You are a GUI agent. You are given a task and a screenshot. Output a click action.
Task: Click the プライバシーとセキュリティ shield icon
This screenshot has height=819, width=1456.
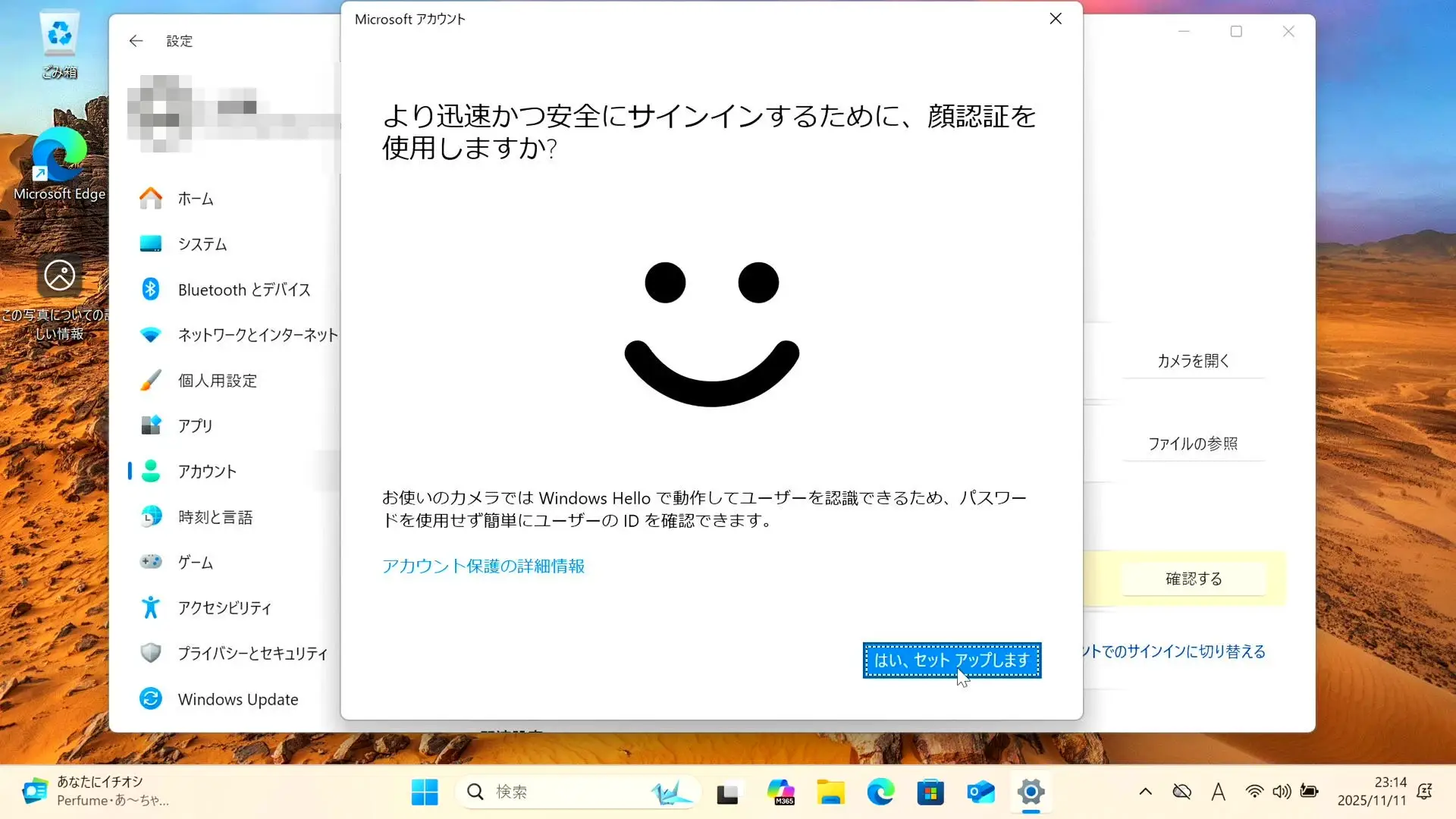pyautogui.click(x=150, y=653)
